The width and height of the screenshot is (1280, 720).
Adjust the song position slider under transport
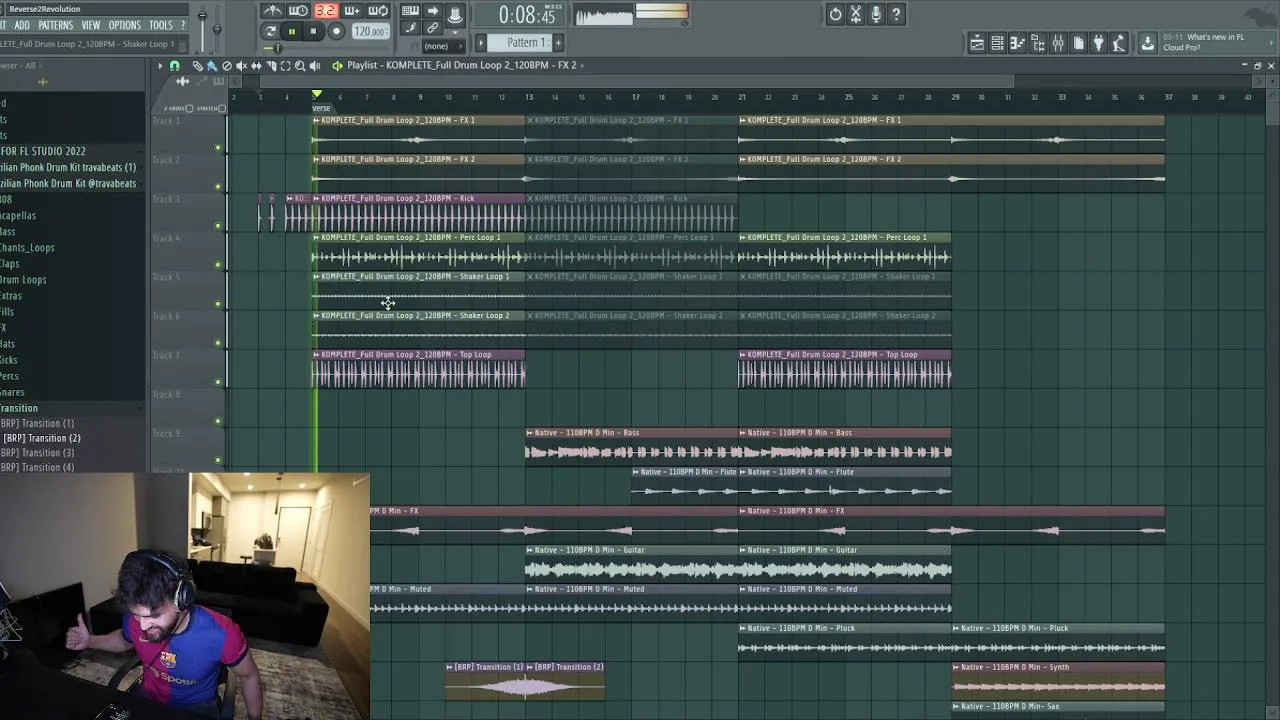pyautogui.click(x=325, y=48)
